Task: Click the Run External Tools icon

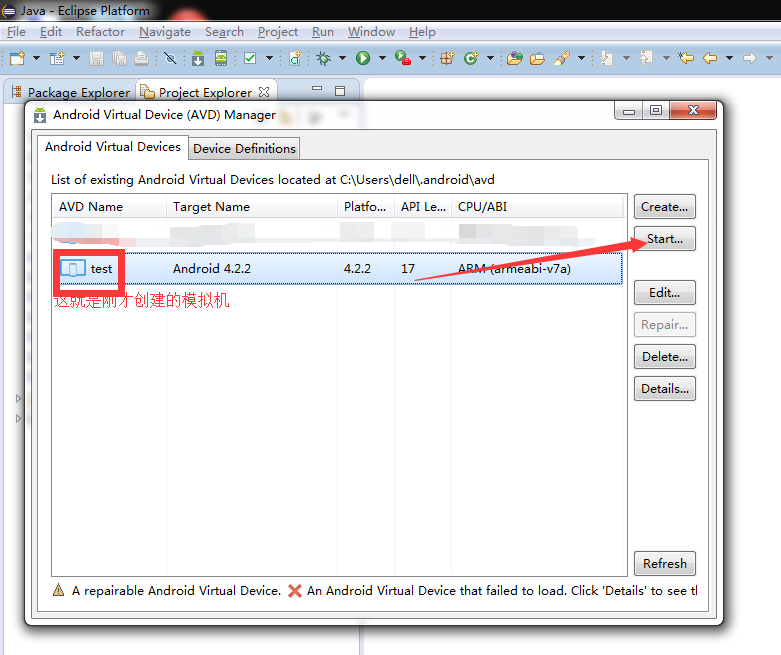Action: click(402, 58)
